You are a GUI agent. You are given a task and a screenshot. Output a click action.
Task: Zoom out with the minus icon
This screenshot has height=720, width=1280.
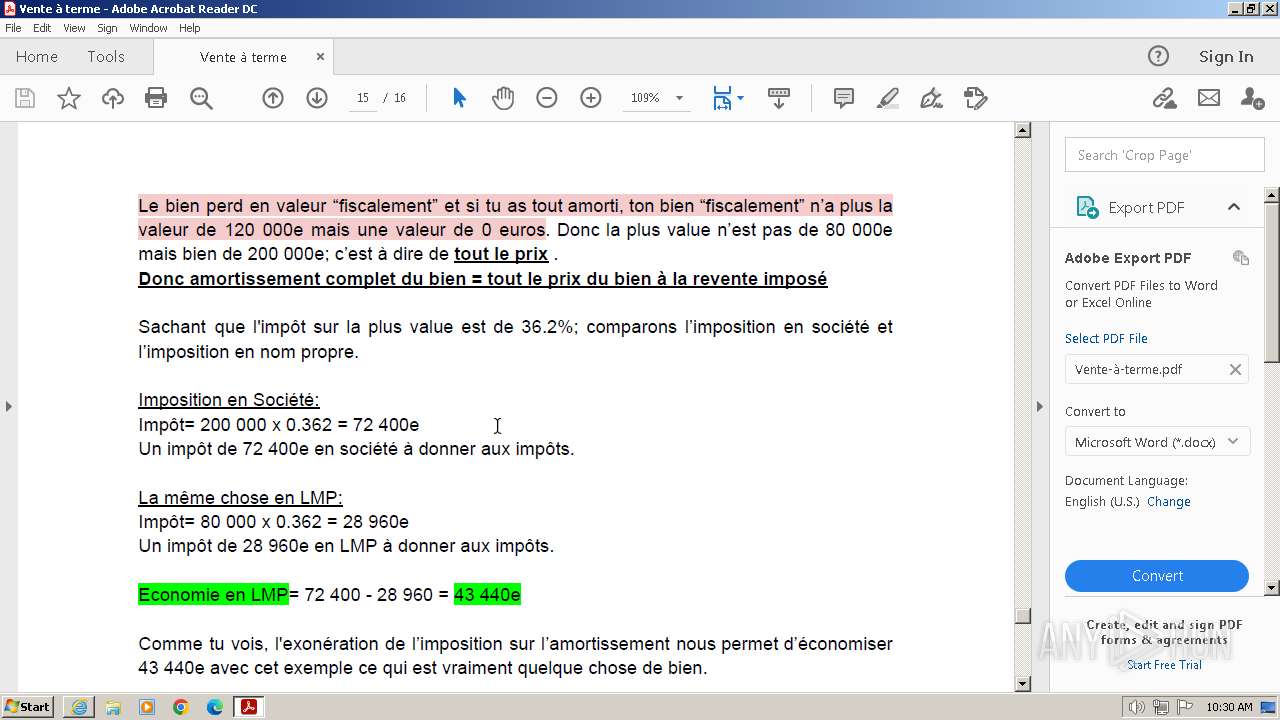pyautogui.click(x=547, y=98)
